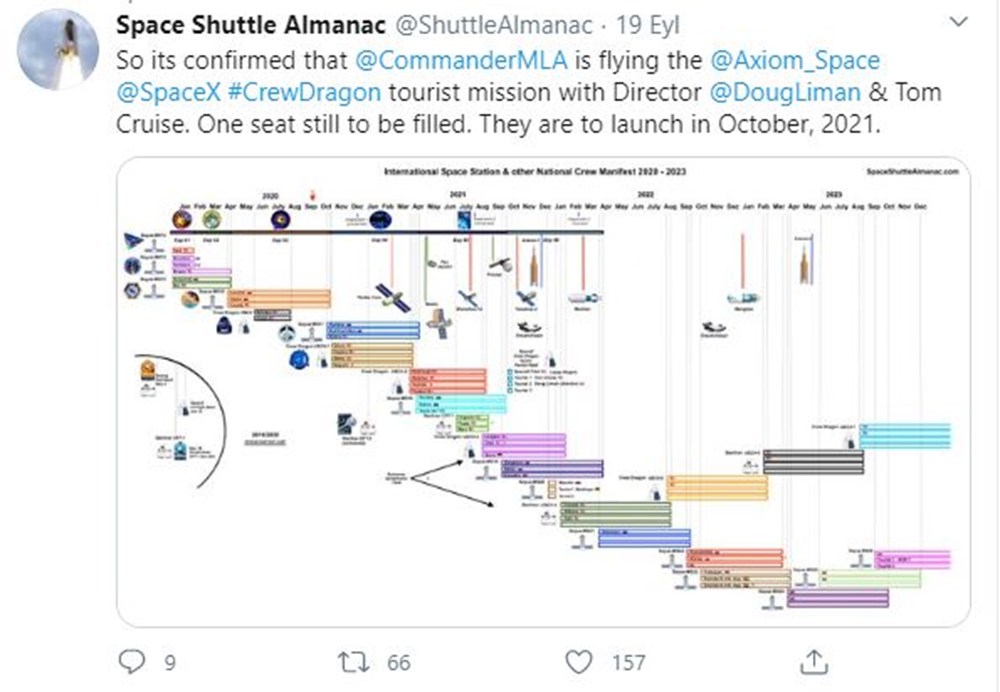1000x692 pixels.
Task: Click the reply speech bubble icon
Action: click(x=132, y=661)
